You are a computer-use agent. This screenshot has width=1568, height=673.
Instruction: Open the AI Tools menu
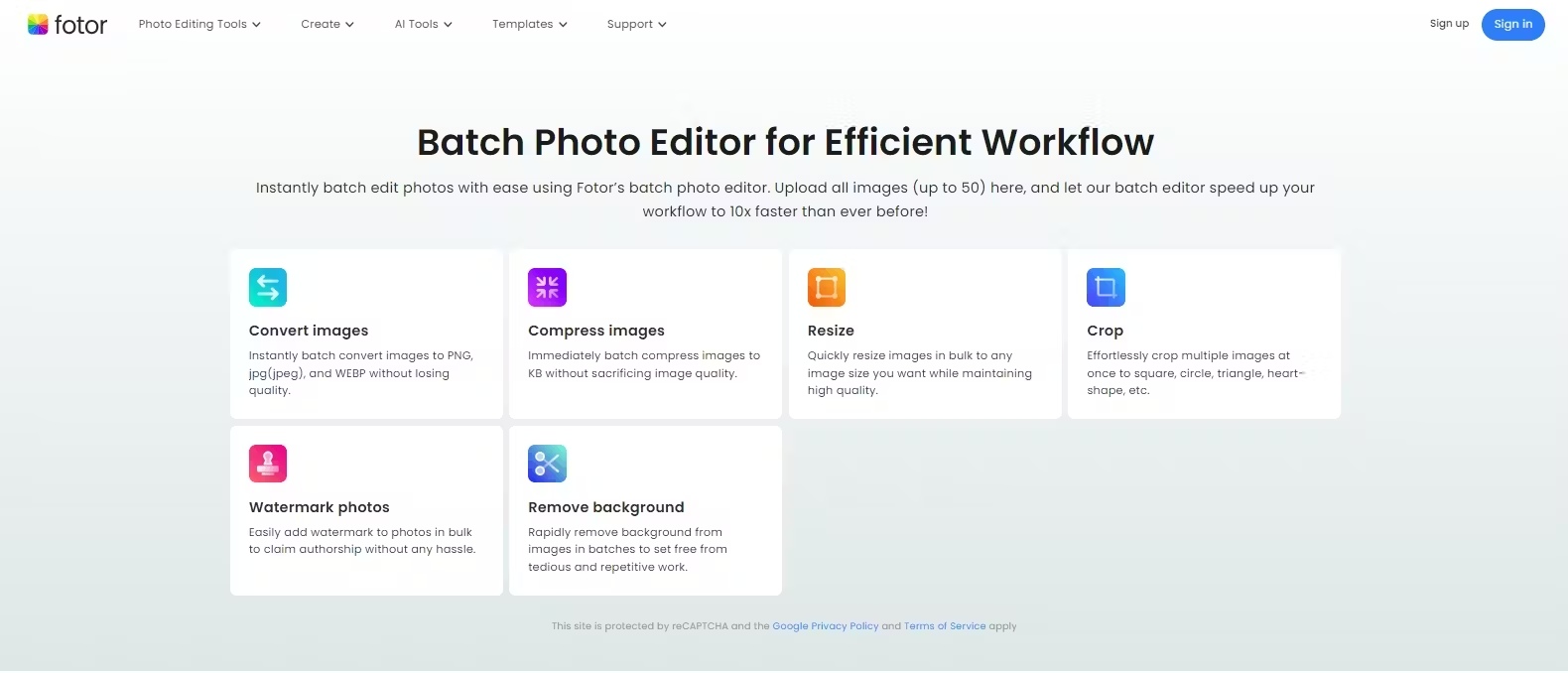[x=424, y=24]
